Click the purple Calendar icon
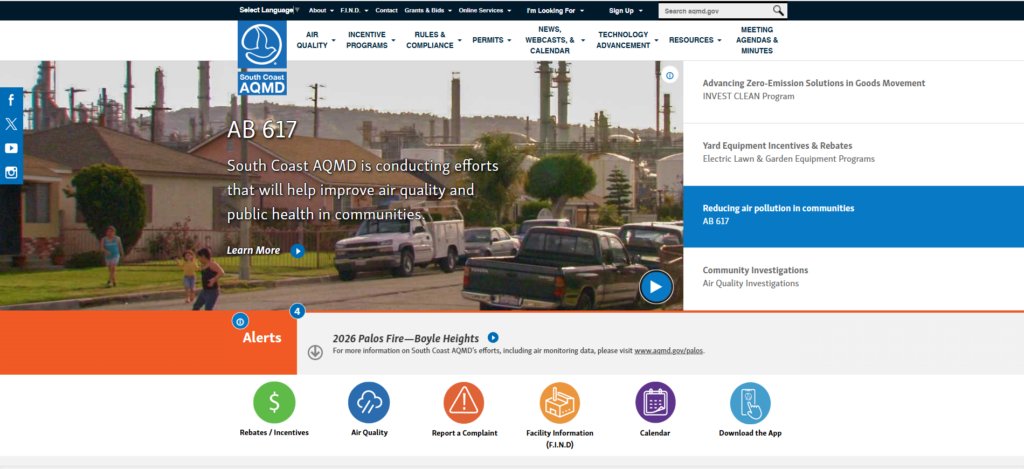This screenshot has height=469, width=1024. click(655, 402)
